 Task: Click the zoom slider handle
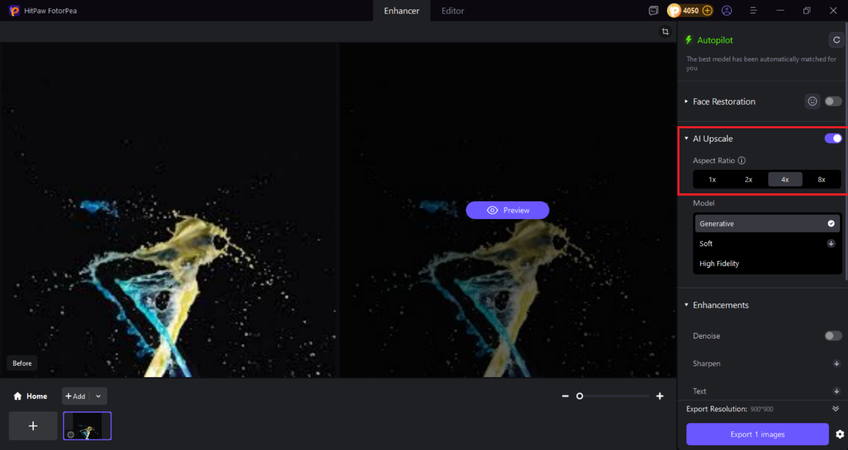(579, 396)
